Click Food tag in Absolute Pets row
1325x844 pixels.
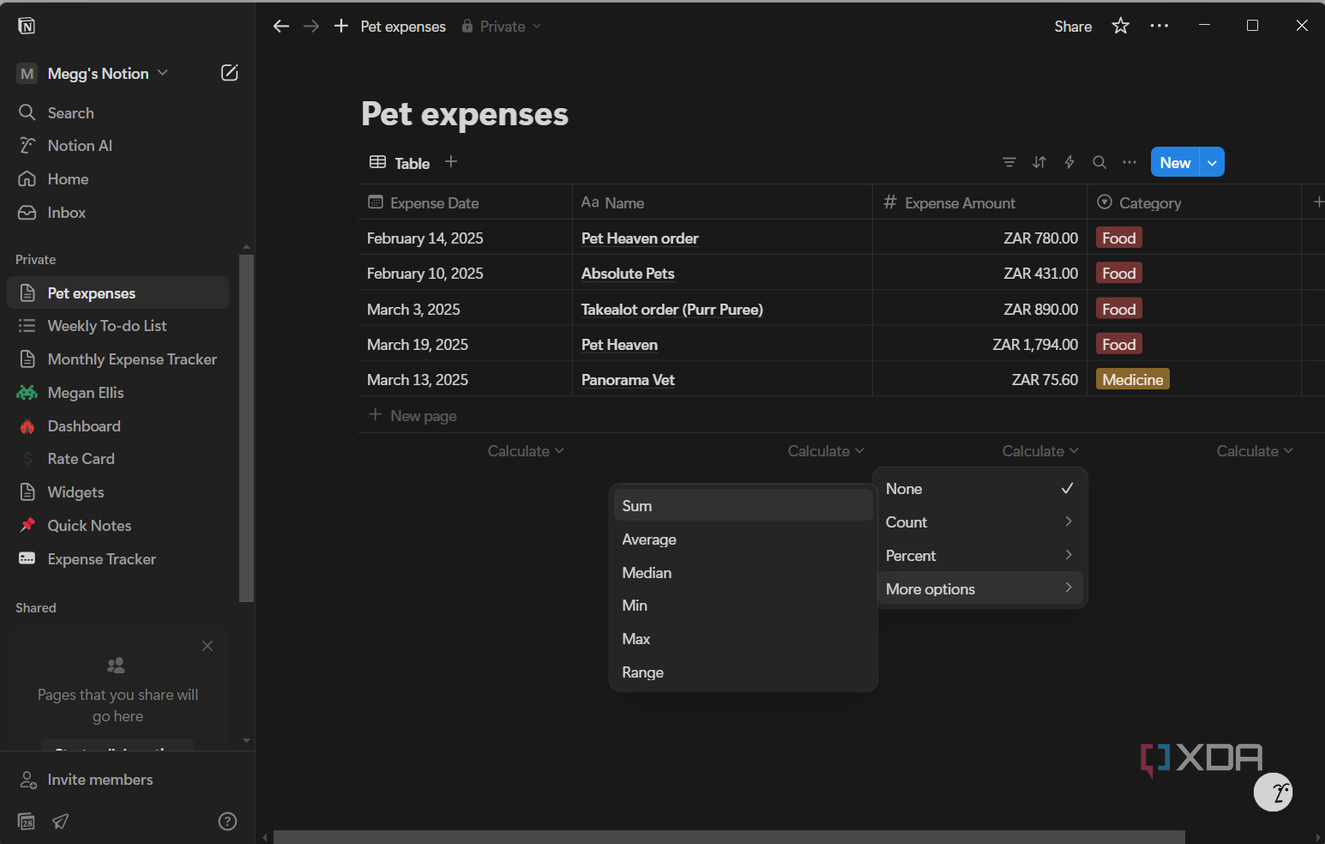point(1119,273)
